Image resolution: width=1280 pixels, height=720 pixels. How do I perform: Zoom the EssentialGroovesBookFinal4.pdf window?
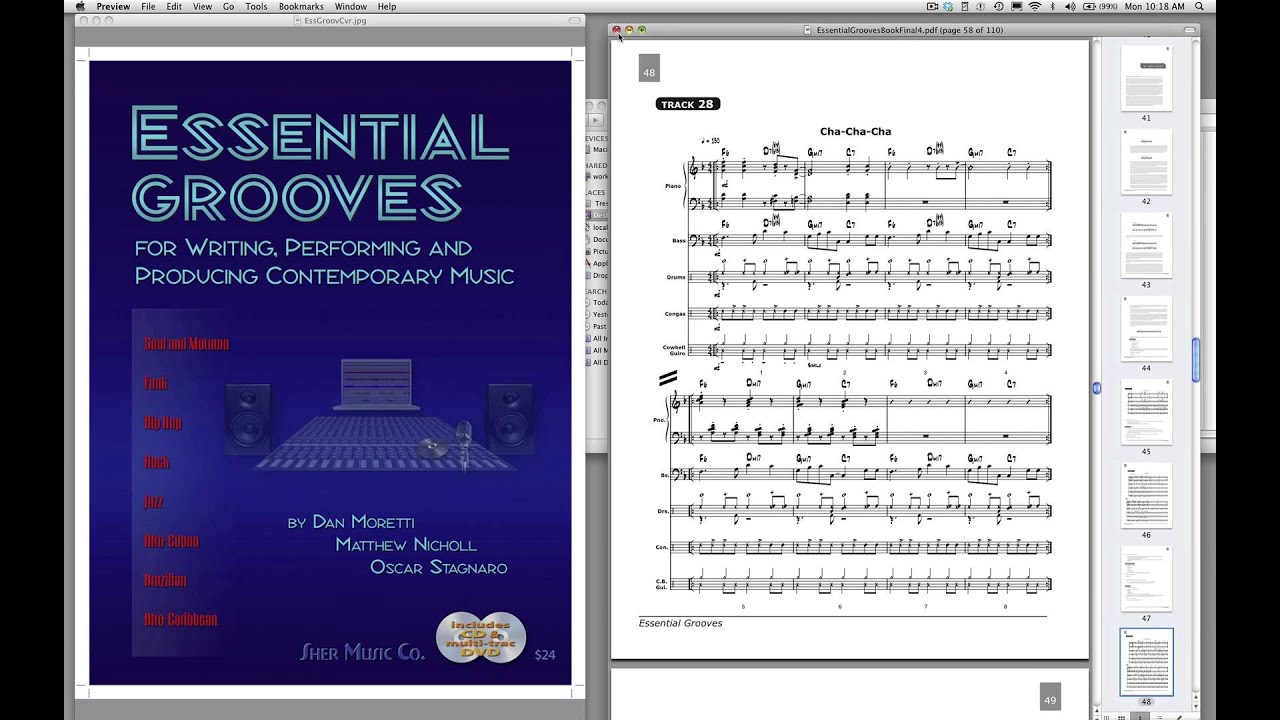(x=642, y=30)
